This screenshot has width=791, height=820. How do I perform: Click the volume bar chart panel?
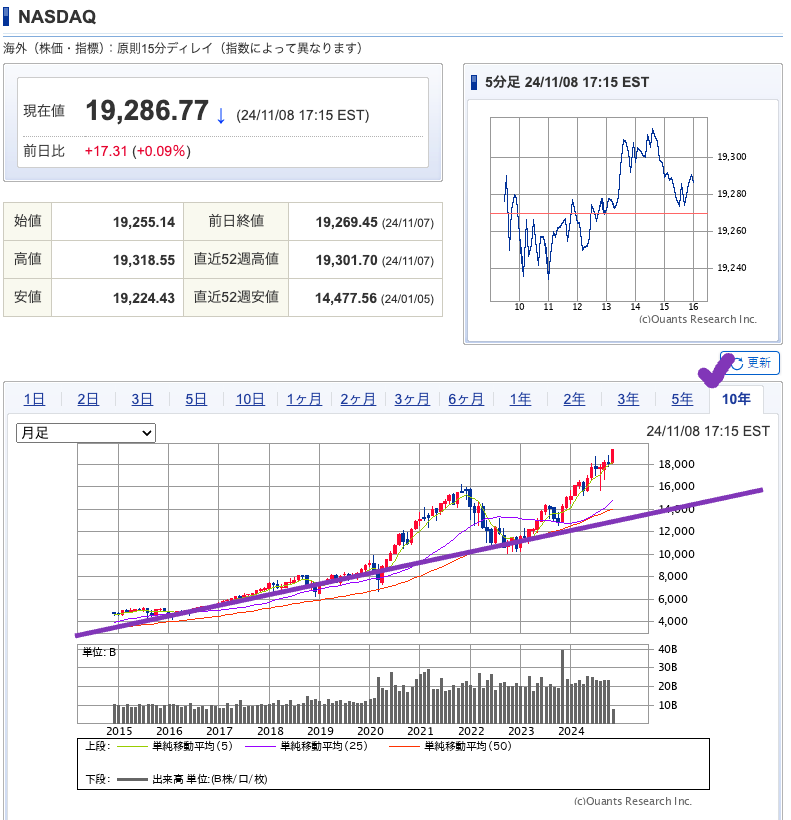click(363, 684)
